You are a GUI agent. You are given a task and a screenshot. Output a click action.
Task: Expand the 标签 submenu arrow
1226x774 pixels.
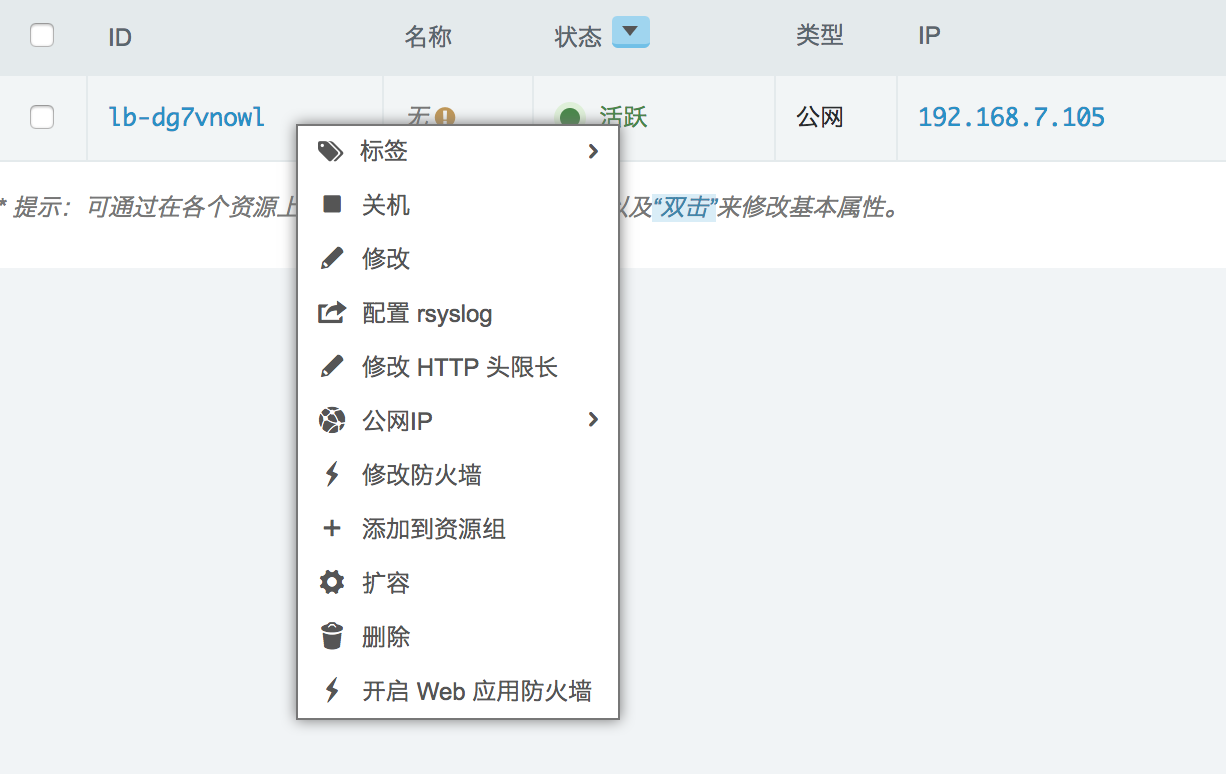[593, 151]
